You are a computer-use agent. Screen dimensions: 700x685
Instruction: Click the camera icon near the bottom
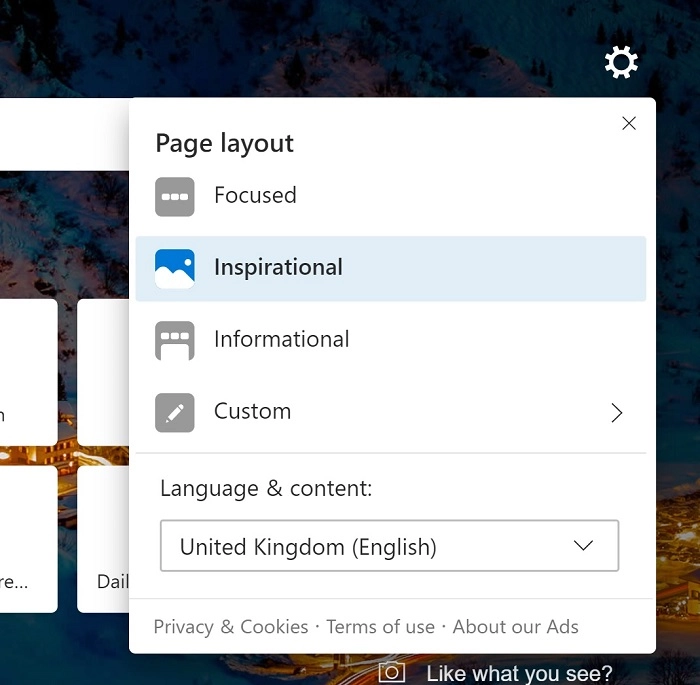tap(392, 672)
